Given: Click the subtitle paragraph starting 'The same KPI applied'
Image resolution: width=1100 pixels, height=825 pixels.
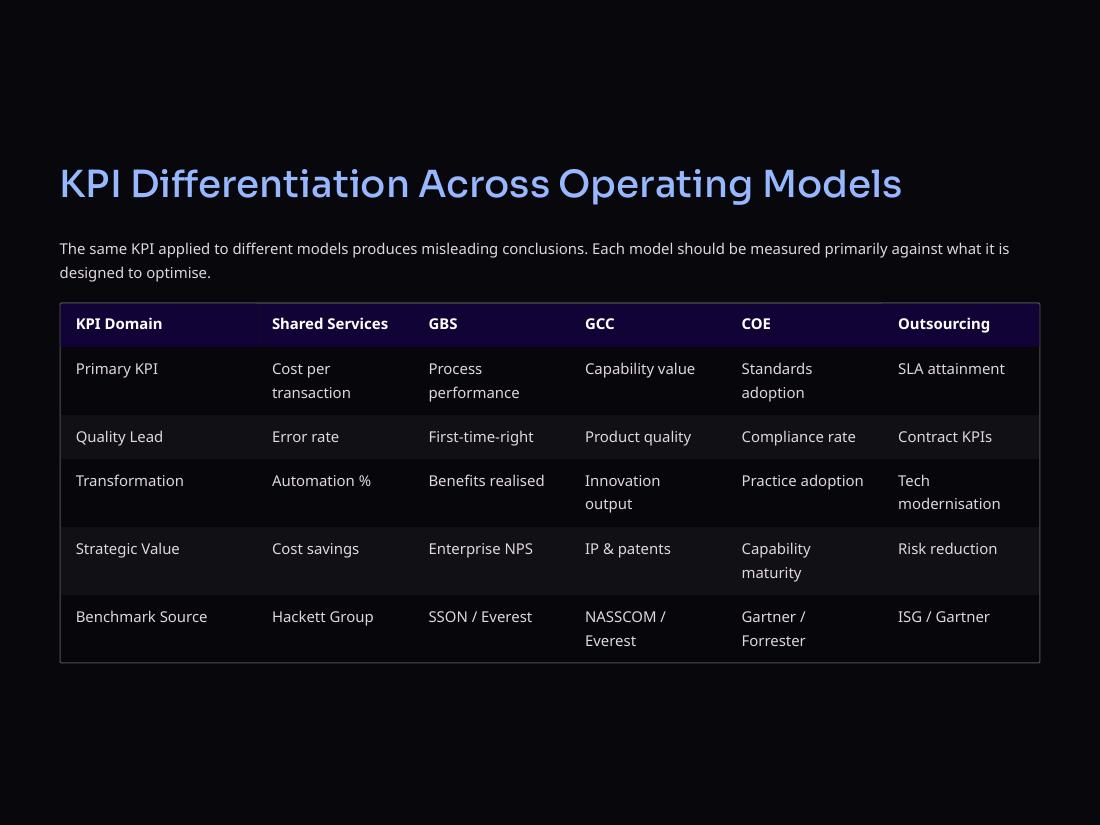Looking at the screenshot, I should tap(535, 261).
